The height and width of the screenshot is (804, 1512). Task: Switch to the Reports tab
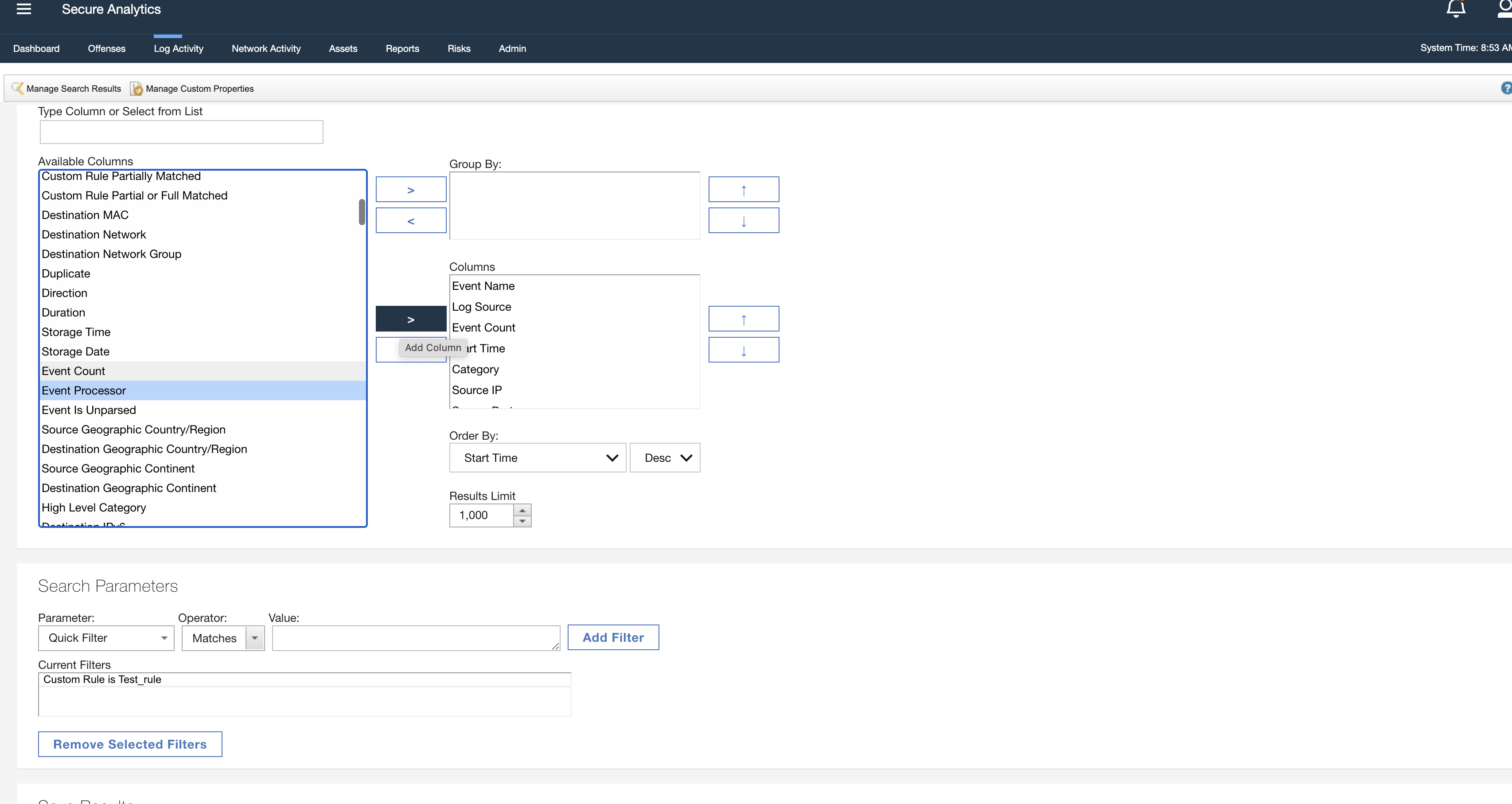402,49
